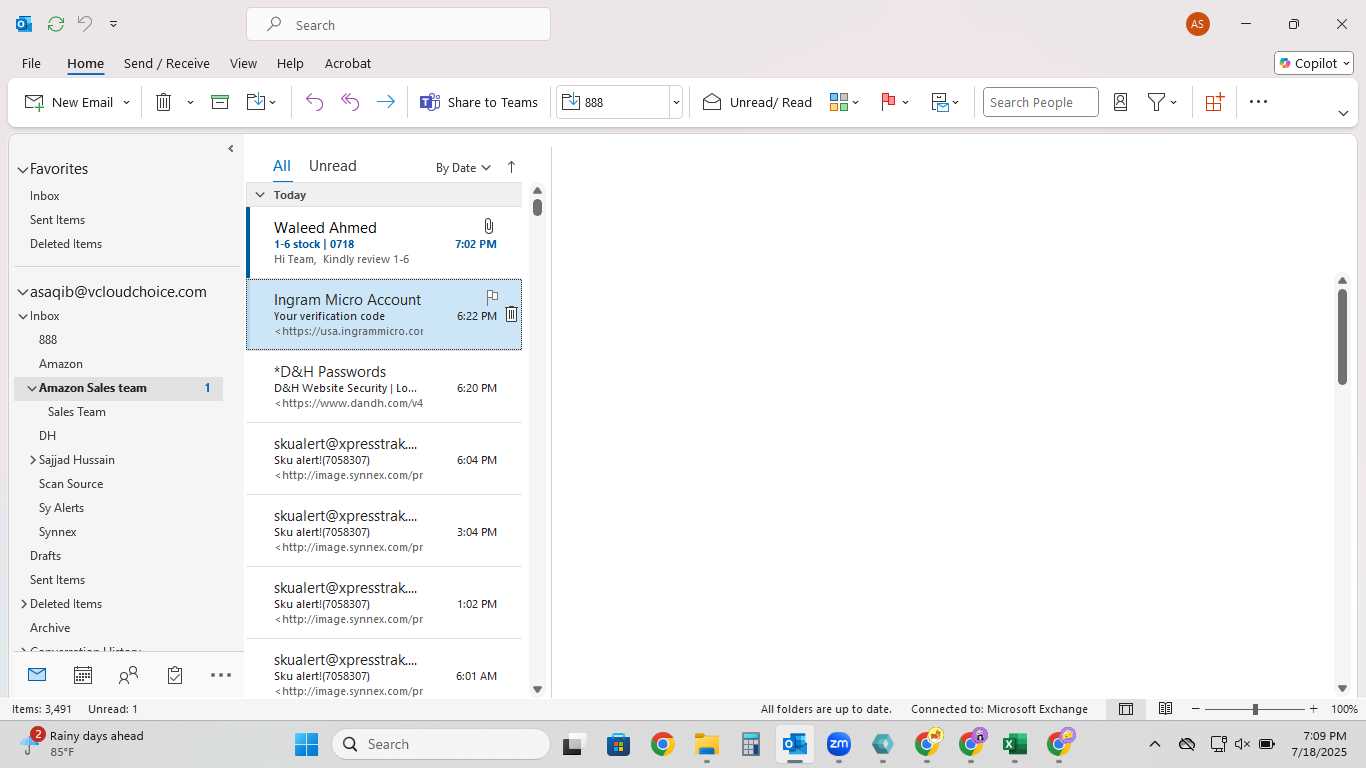Click the Share to Teams button
This screenshot has width=1366, height=768.
click(x=479, y=102)
